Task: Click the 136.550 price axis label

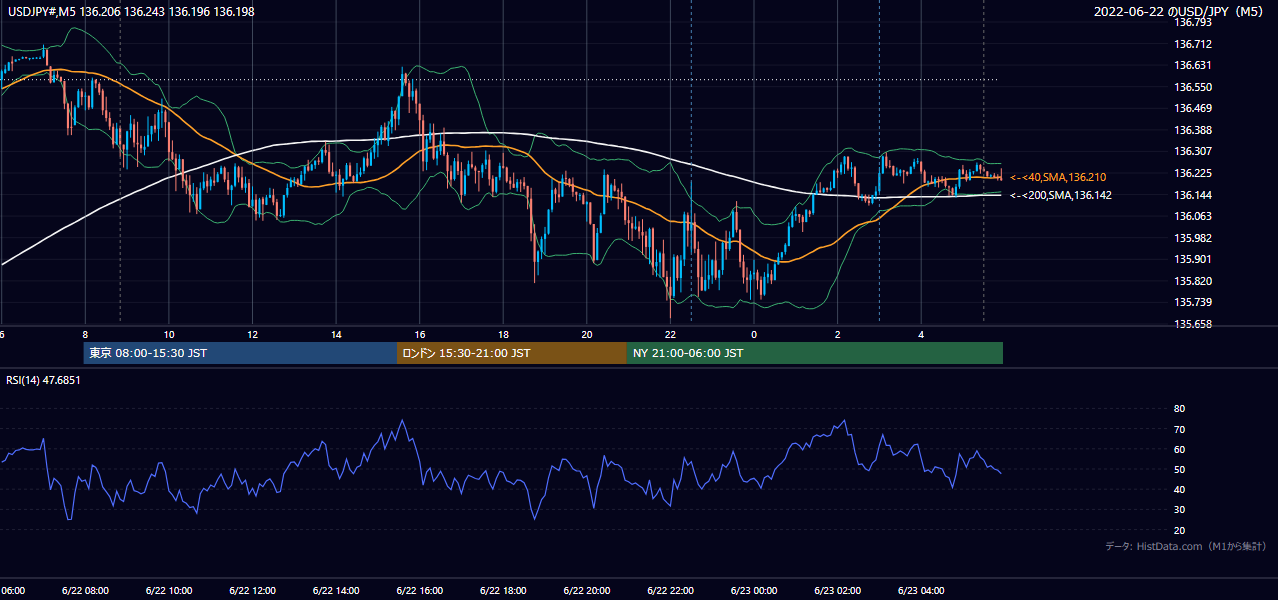Action: coord(1194,87)
